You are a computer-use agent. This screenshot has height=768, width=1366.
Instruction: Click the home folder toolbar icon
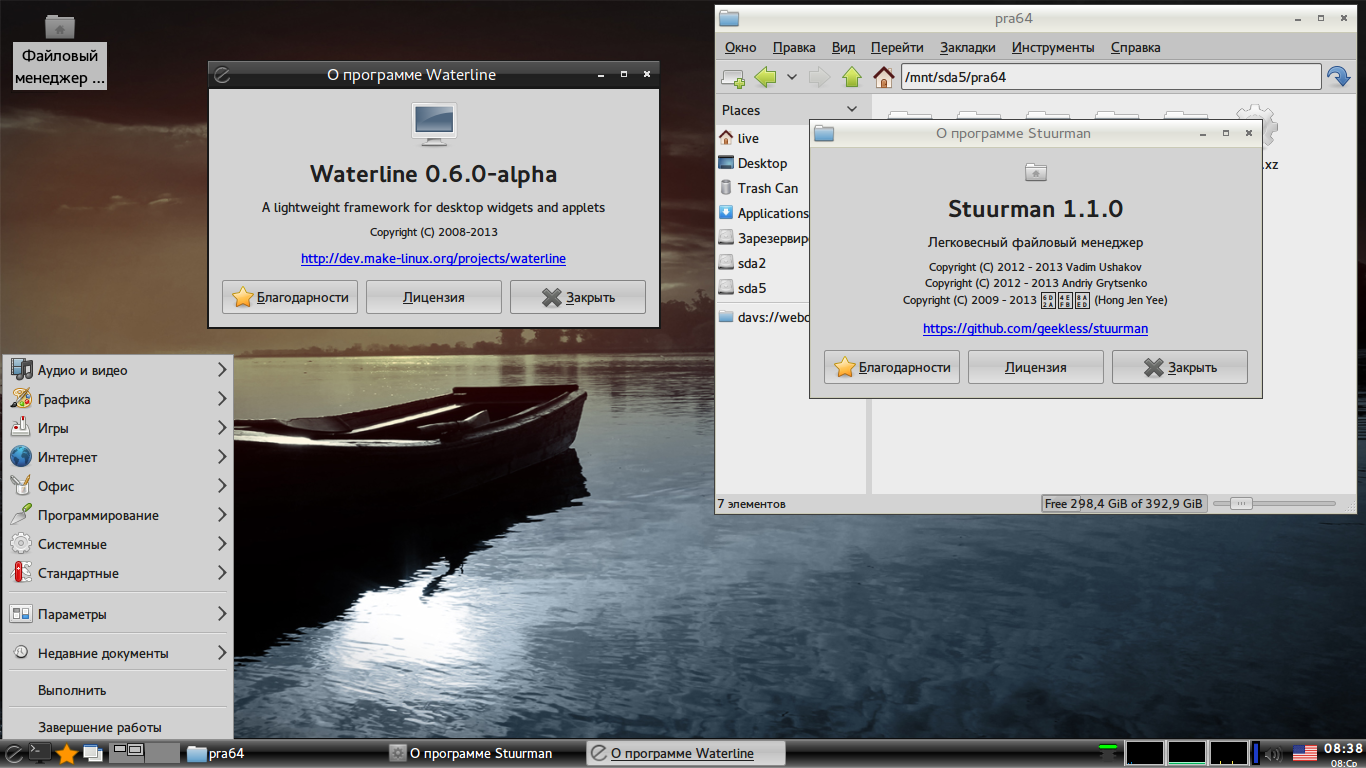coord(883,77)
